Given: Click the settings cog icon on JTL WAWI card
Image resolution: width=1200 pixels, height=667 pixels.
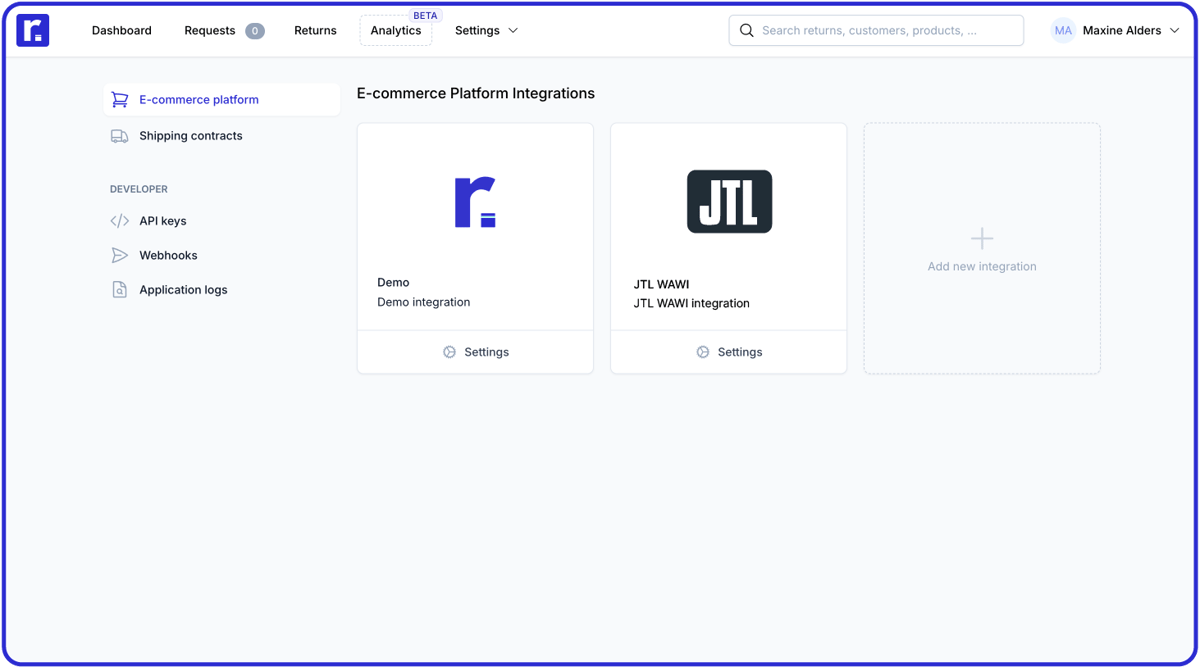Looking at the screenshot, I should tap(703, 352).
